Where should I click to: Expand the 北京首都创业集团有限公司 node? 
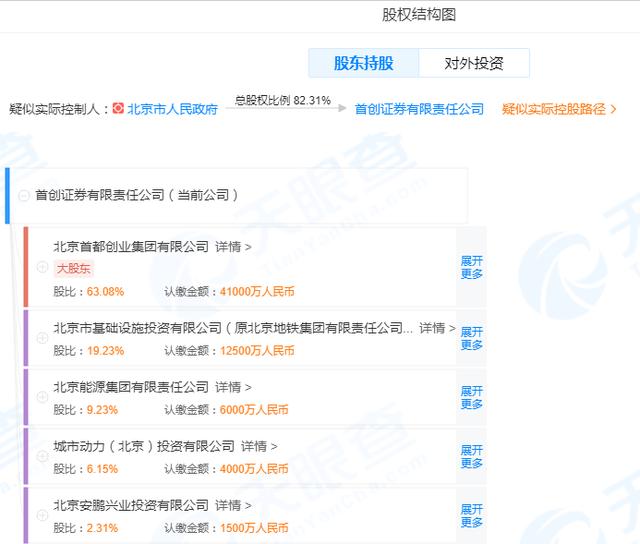(42, 267)
